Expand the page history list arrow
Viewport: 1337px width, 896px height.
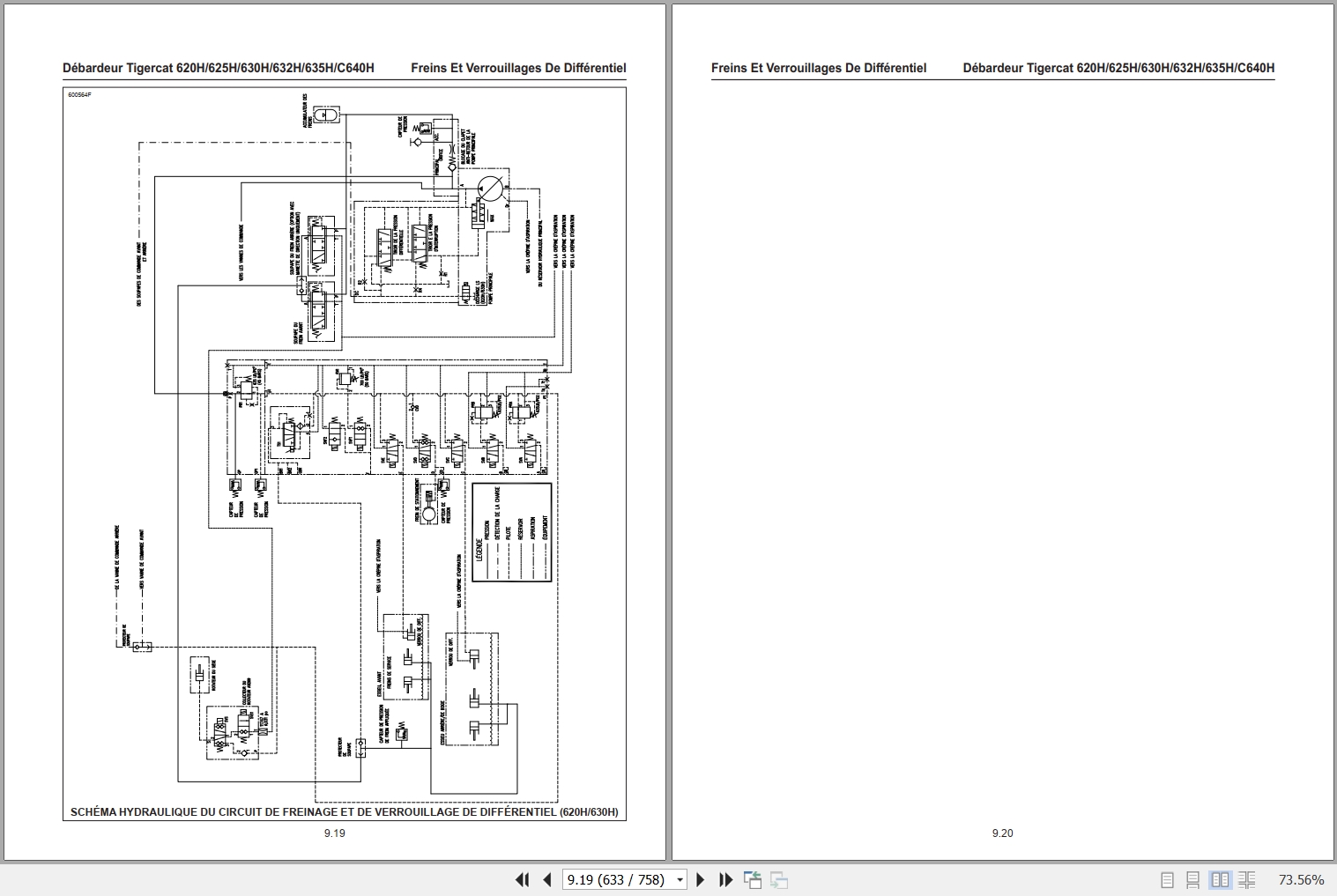679,879
